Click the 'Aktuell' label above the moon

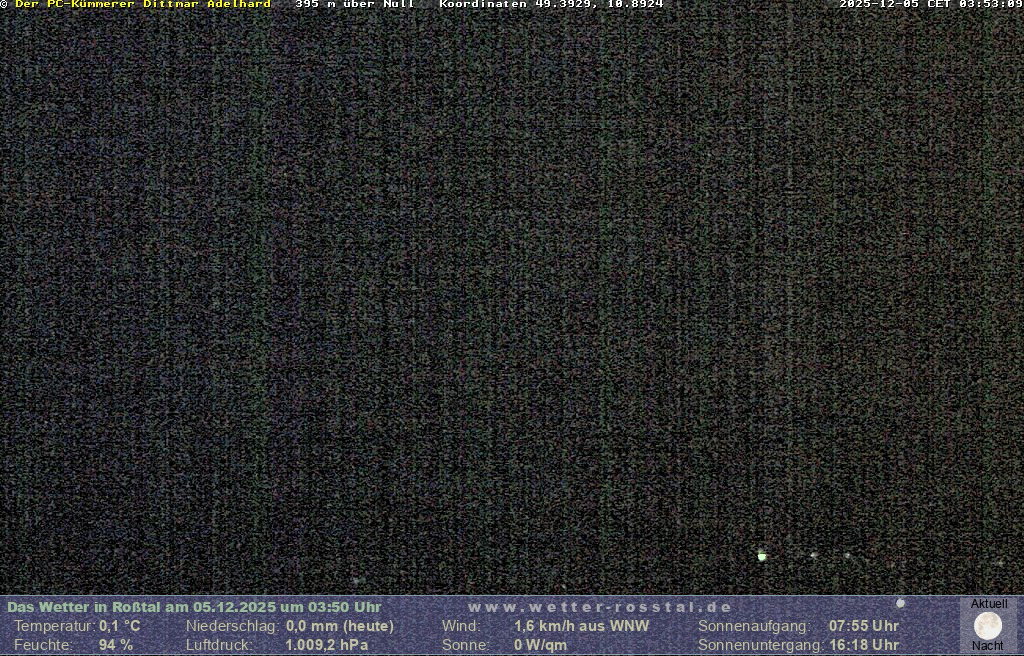(x=988, y=604)
